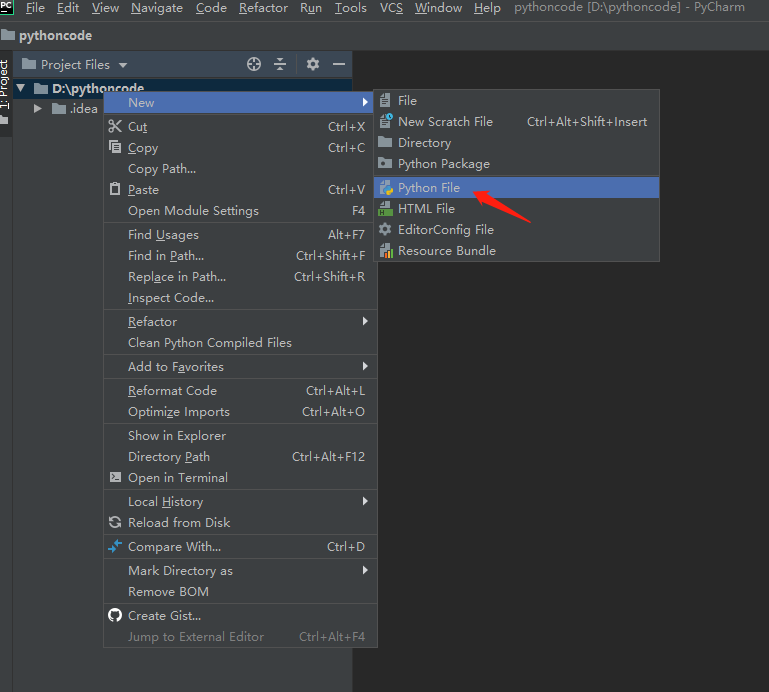Expand the Refactor submenu

(x=240, y=322)
